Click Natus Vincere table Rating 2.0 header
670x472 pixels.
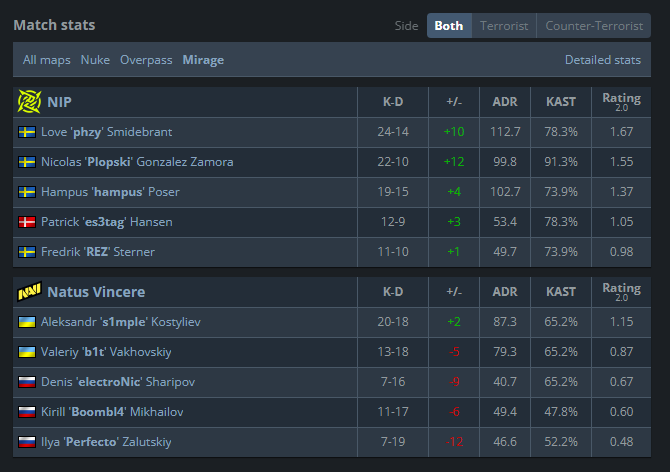click(622, 292)
